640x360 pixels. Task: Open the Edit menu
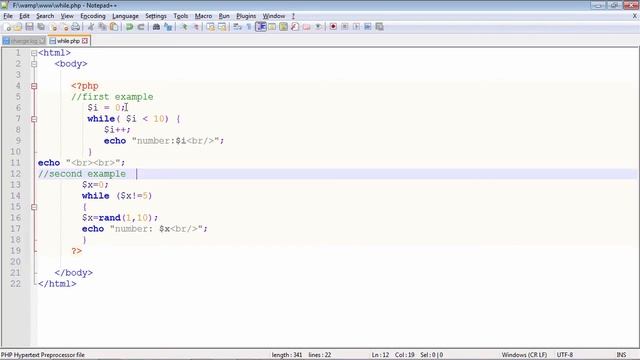24,16
